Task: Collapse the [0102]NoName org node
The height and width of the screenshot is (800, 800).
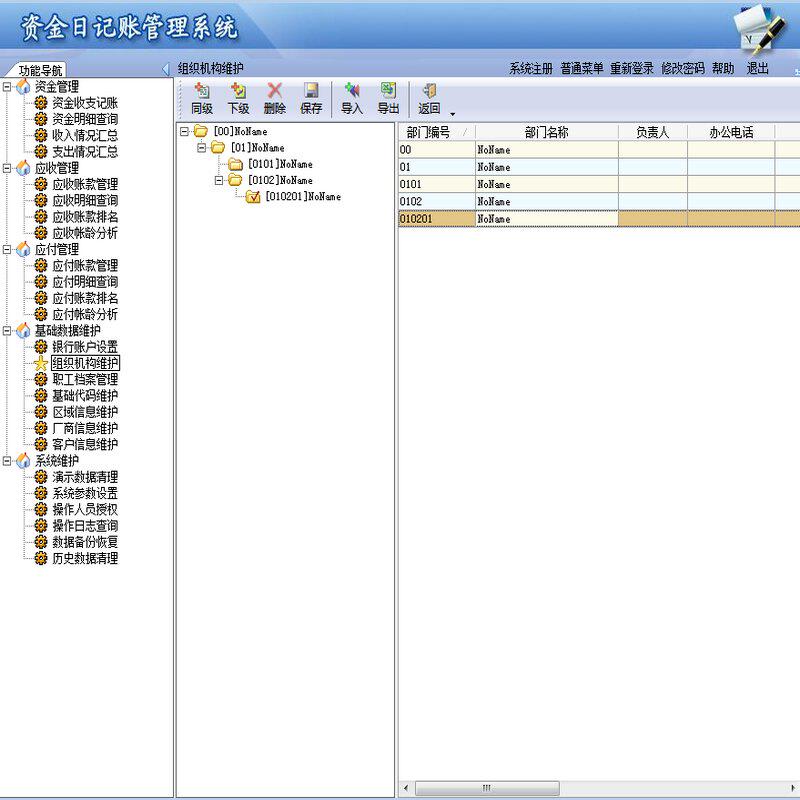Action: 219,180
